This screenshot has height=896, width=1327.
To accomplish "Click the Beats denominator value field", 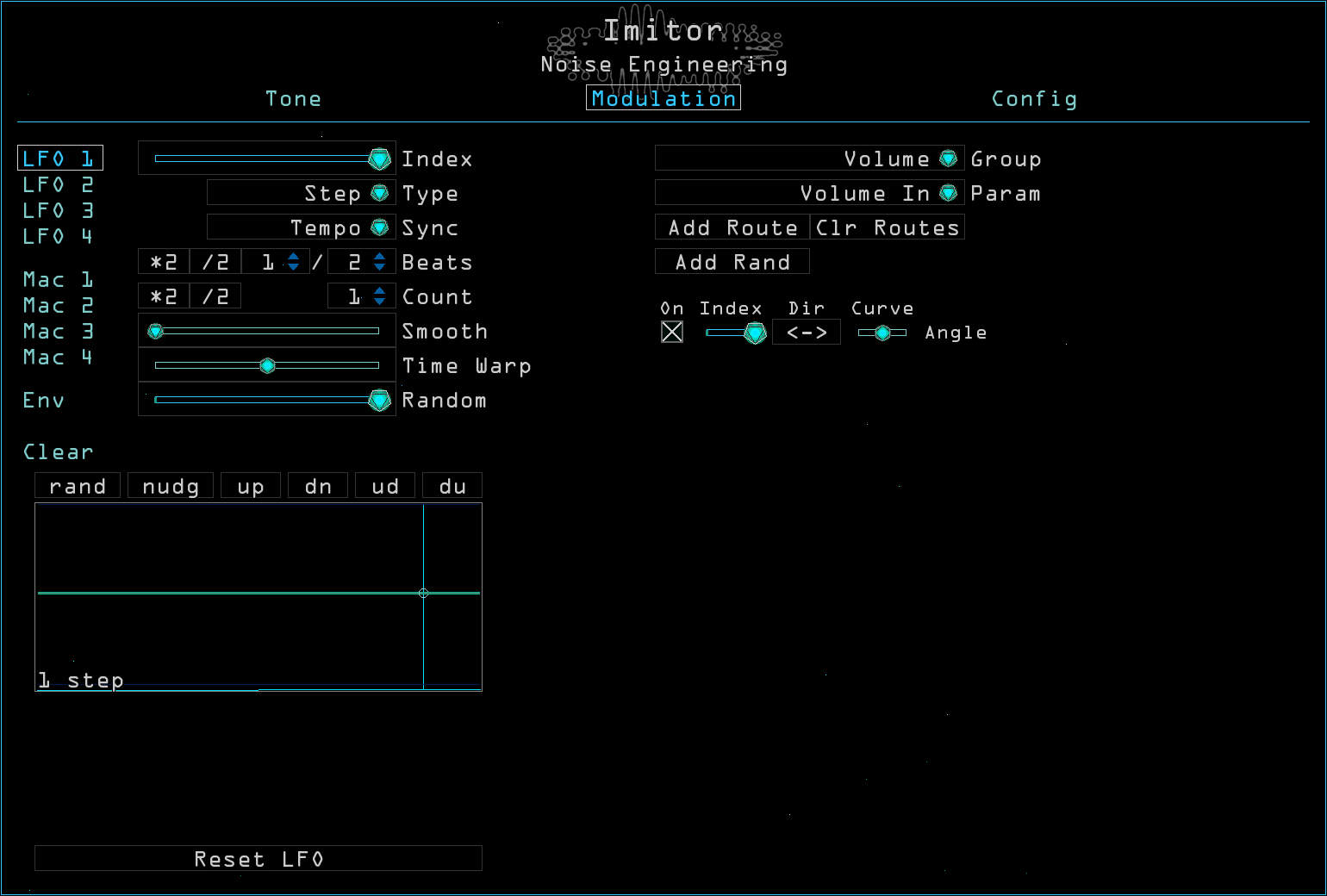I will [x=353, y=261].
